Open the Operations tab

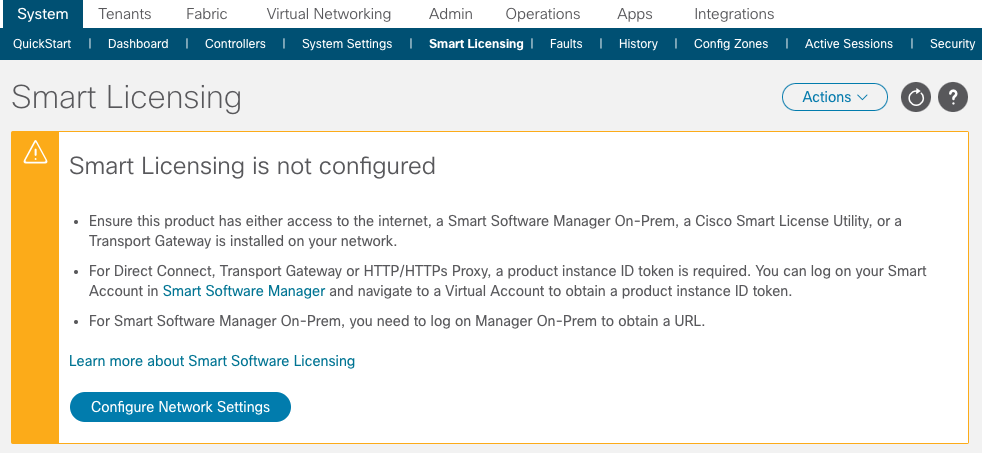[x=543, y=14]
